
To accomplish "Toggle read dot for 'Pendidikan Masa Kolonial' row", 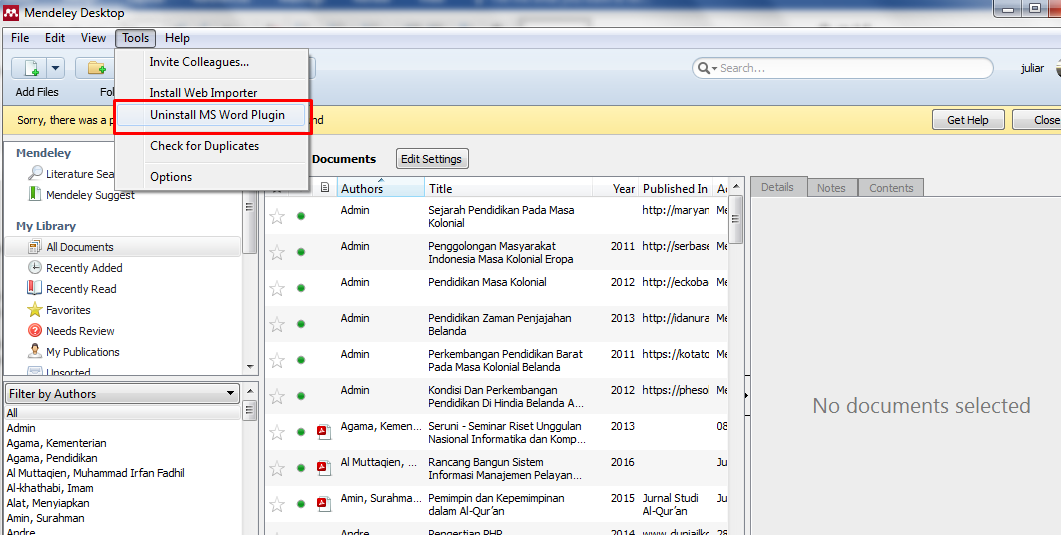I will (301, 288).
